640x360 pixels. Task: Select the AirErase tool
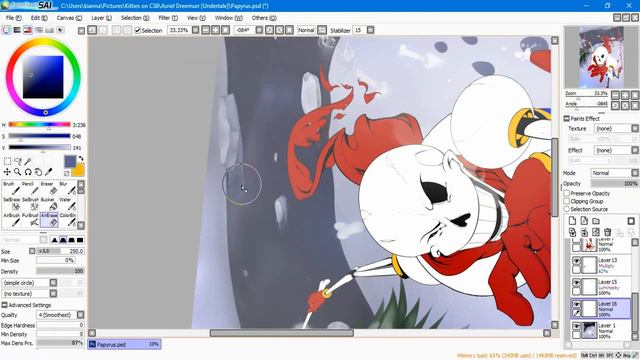tap(49, 220)
